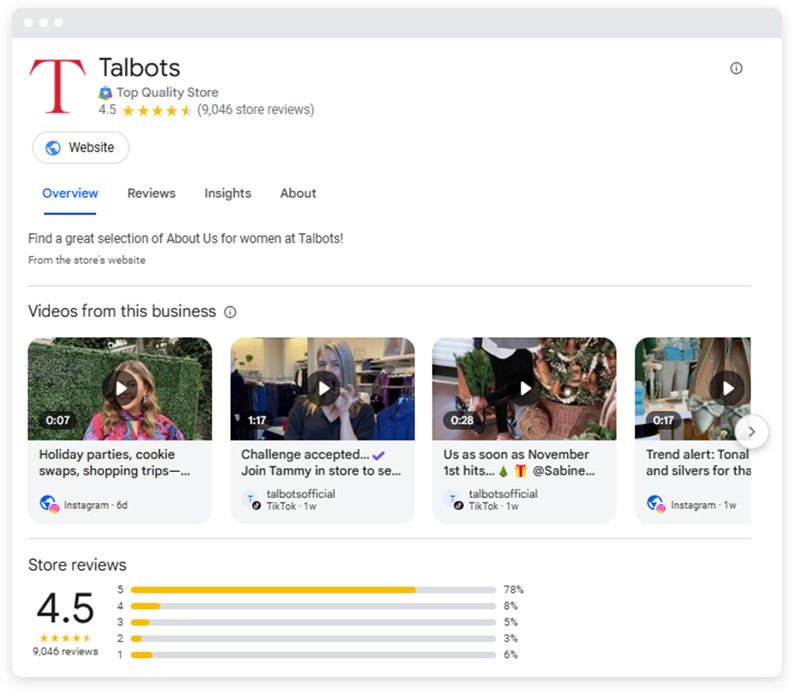Click the Challenge accepted video title text
Viewport: 794px width, 693px height.
pos(321,463)
